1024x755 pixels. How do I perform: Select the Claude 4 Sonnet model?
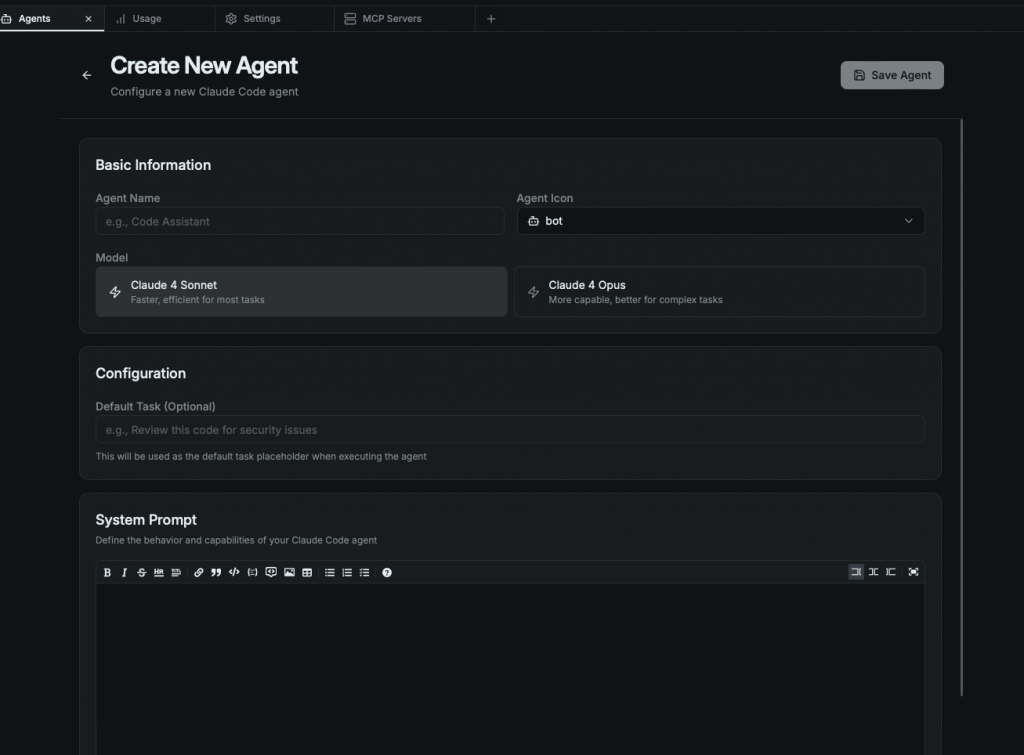[x=301, y=291]
